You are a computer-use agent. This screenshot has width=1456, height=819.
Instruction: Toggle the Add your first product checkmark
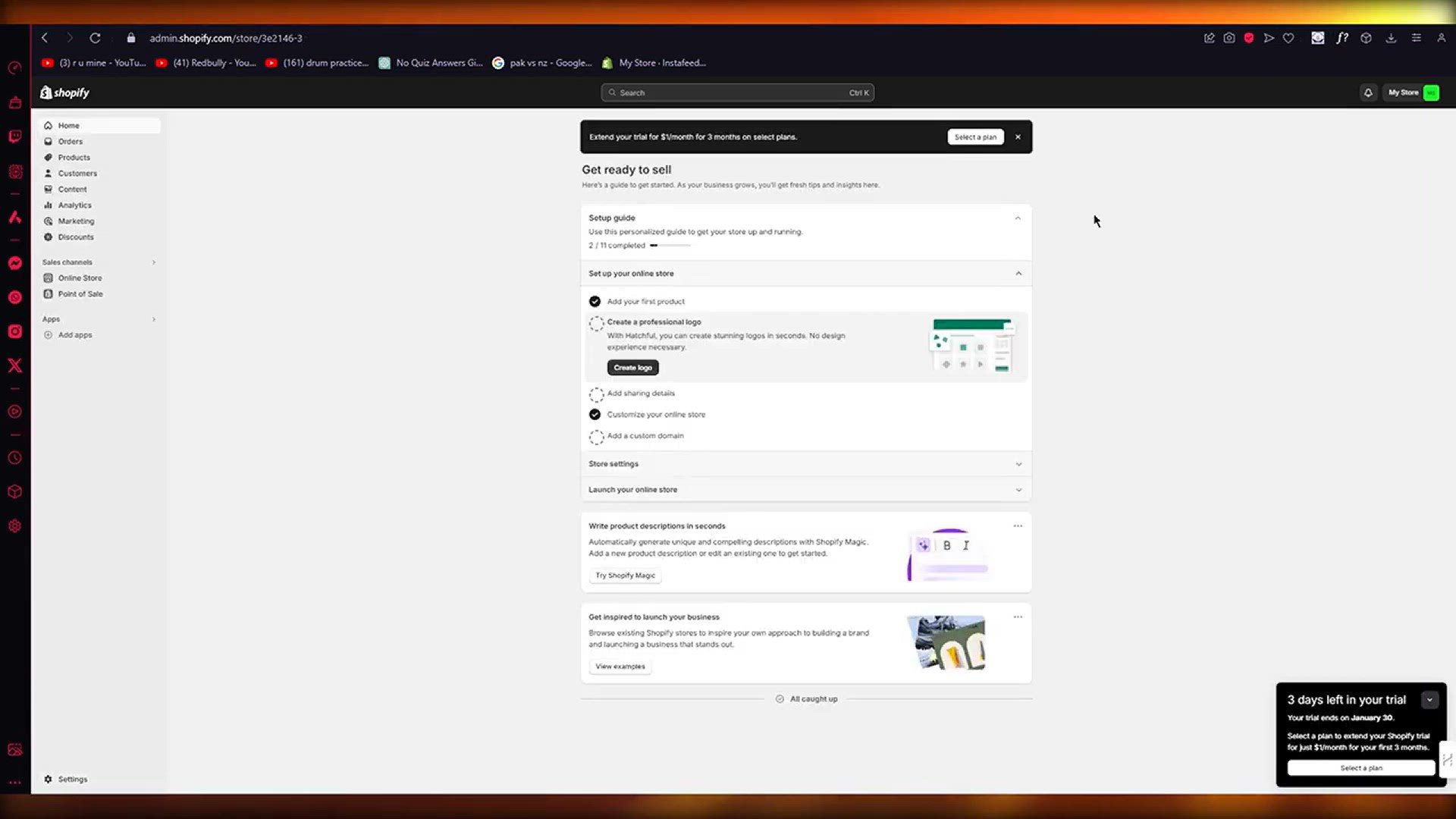pyautogui.click(x=595, y=301)
